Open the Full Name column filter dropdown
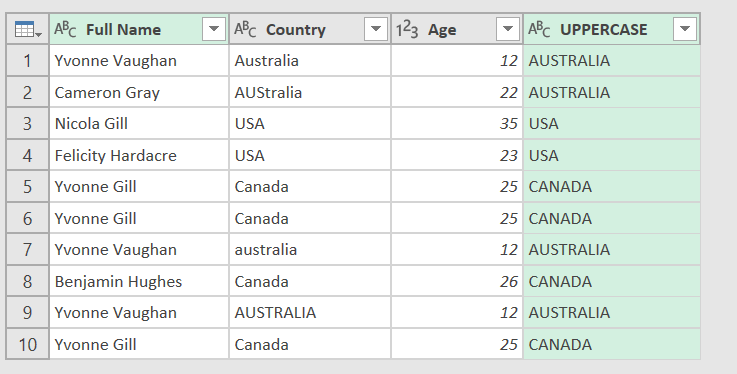The height and width of the screenshot is (374, 737). point(214,29)
